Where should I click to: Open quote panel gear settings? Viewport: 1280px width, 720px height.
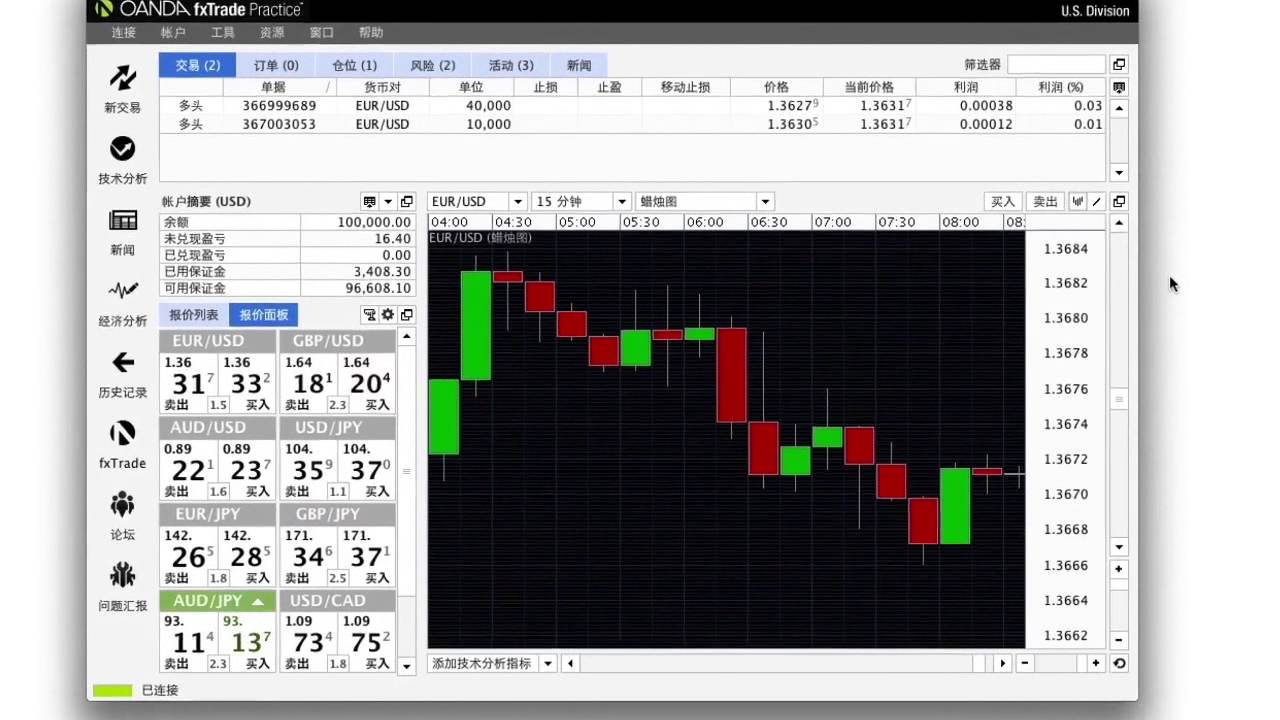click(x=388, y=315)
